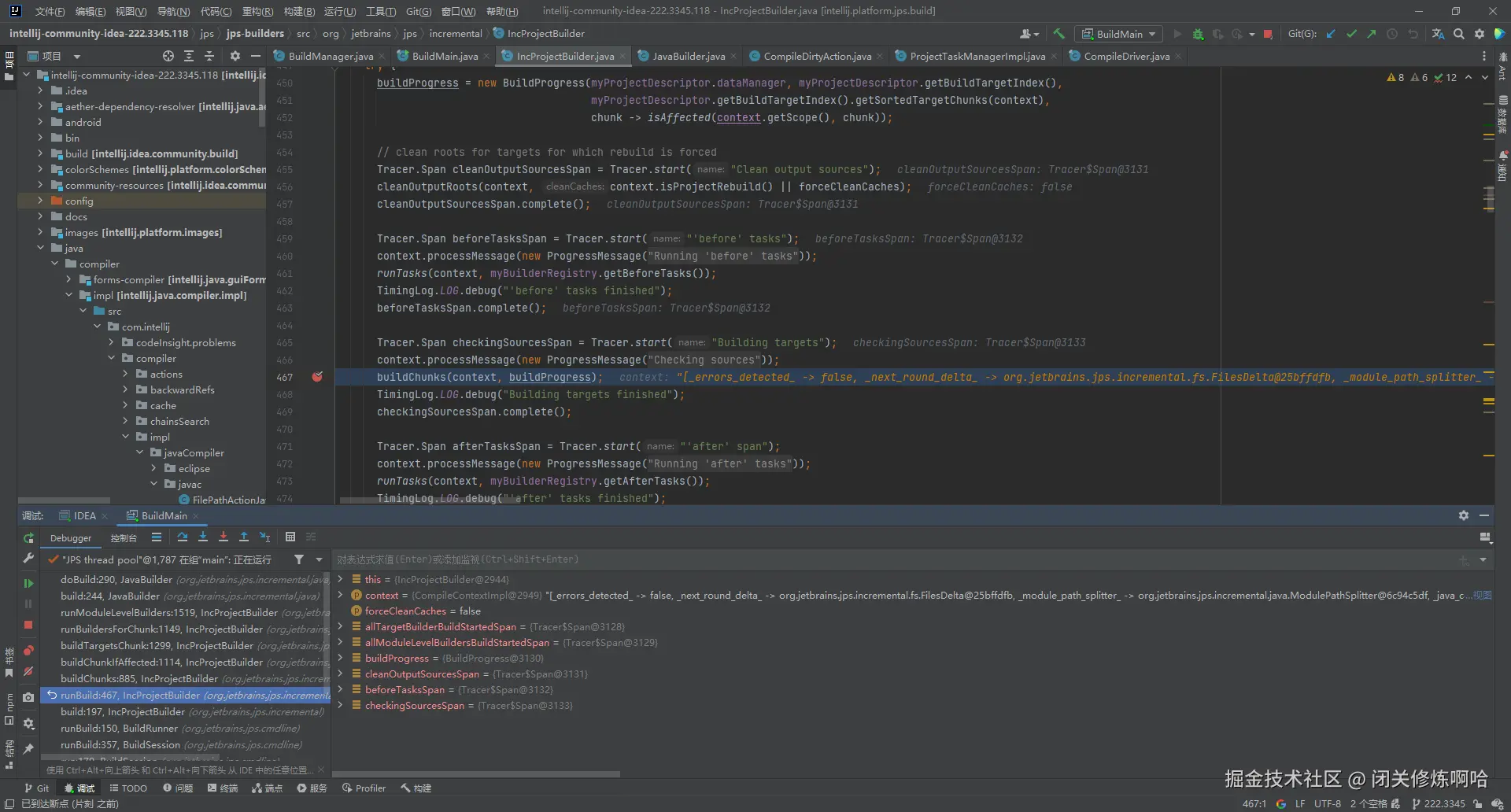
Task: Click the Step Over debug icon
Action: 183,537
